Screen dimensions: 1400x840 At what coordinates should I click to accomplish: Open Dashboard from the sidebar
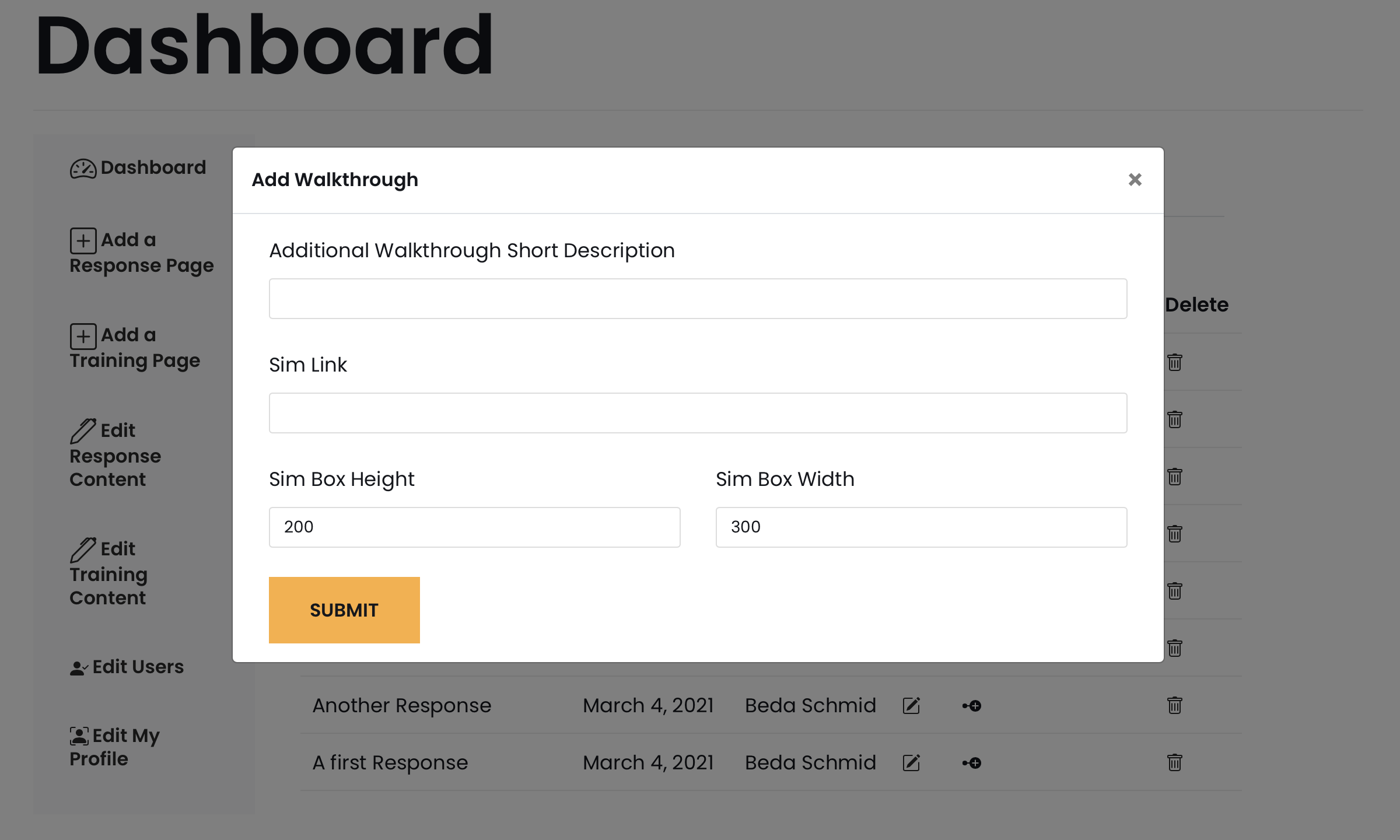pos(138,168)
